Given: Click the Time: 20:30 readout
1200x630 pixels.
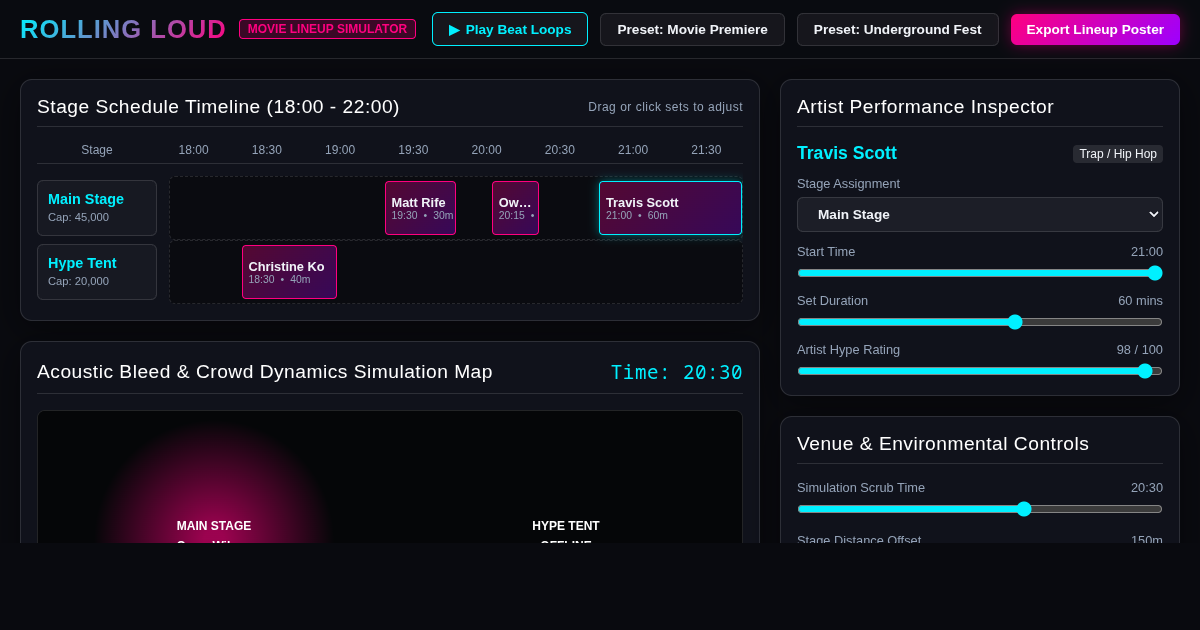Looking at the screenshot, I should click(x=677, y=372).
